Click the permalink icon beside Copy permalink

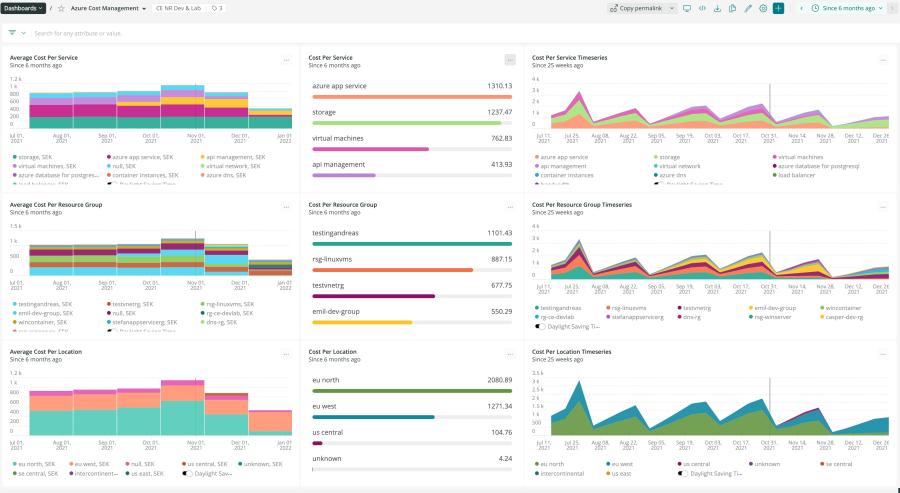pyautogui.click(x=614, y=9)
